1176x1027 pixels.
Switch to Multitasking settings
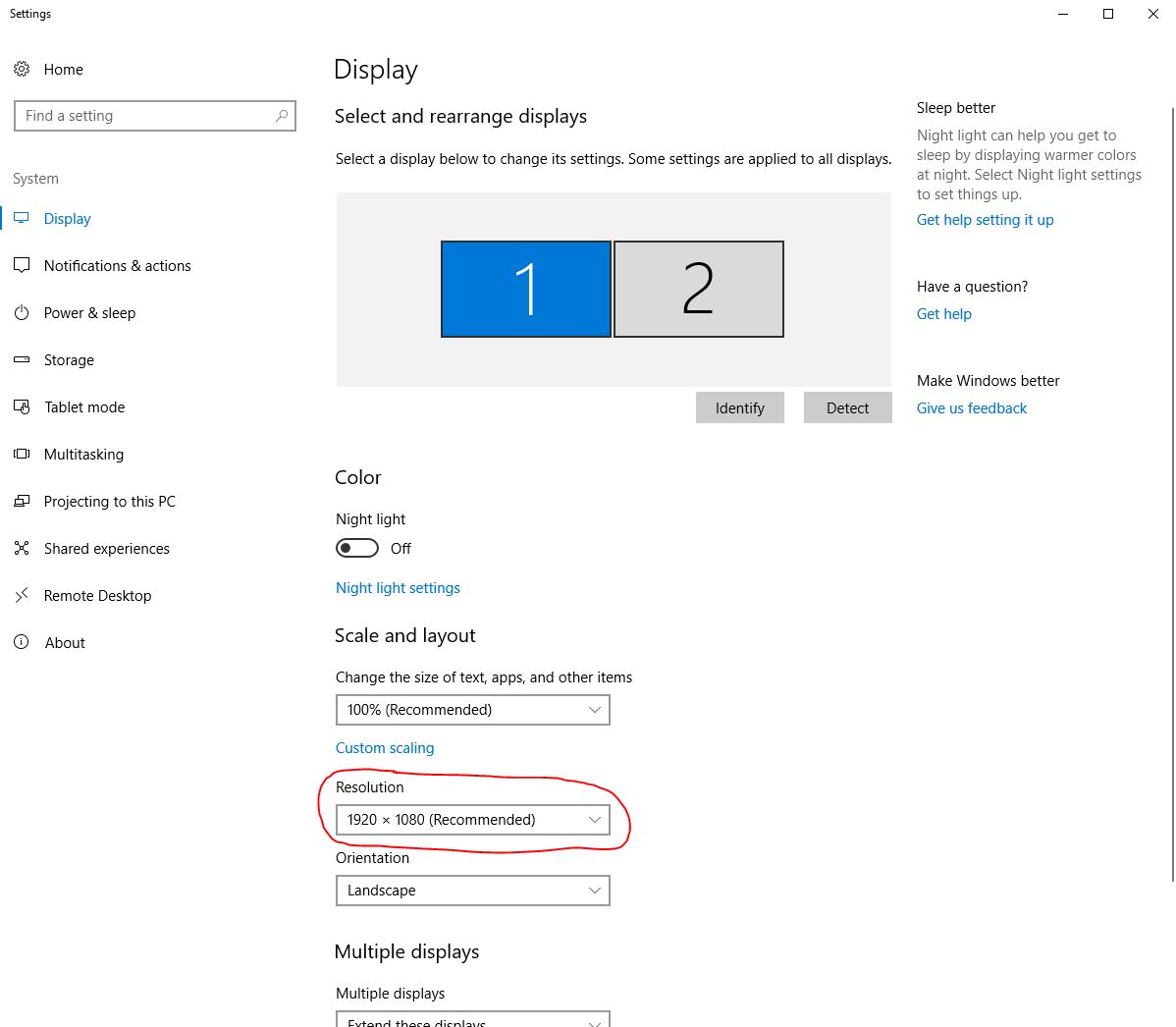pos(83,454)
